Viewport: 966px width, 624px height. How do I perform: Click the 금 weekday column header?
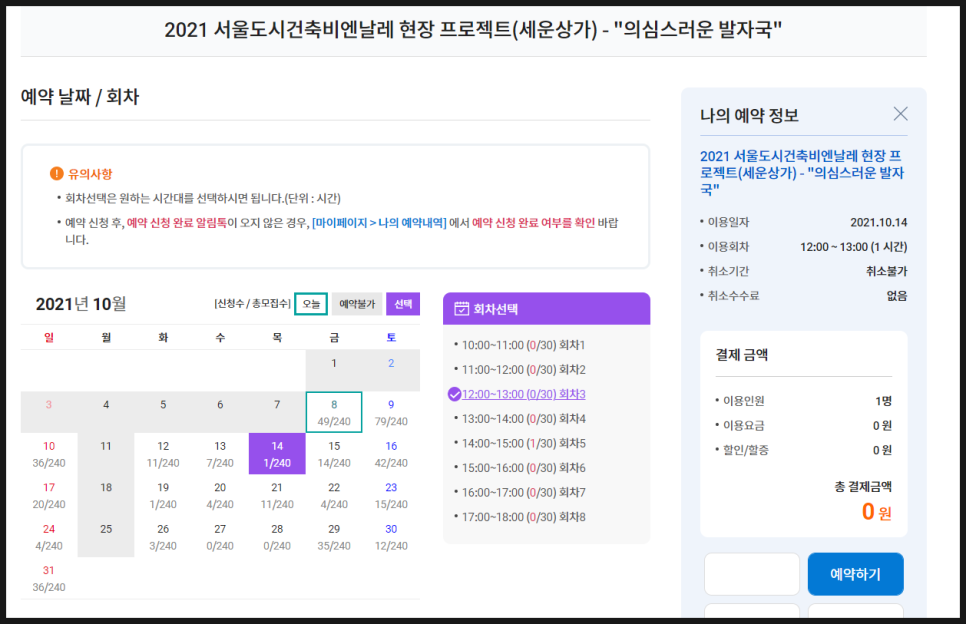click(x=334, y=338)
